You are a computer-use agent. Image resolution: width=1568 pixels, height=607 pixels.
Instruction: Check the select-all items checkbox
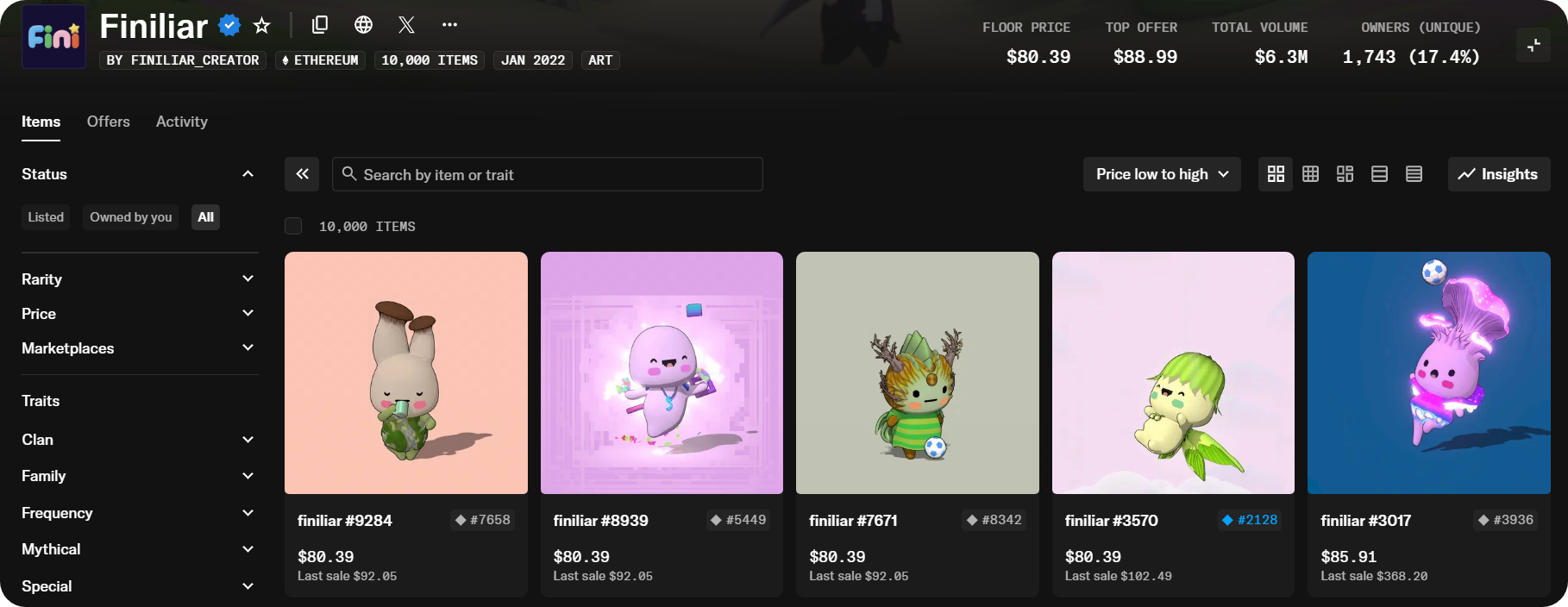pos(293,226)
